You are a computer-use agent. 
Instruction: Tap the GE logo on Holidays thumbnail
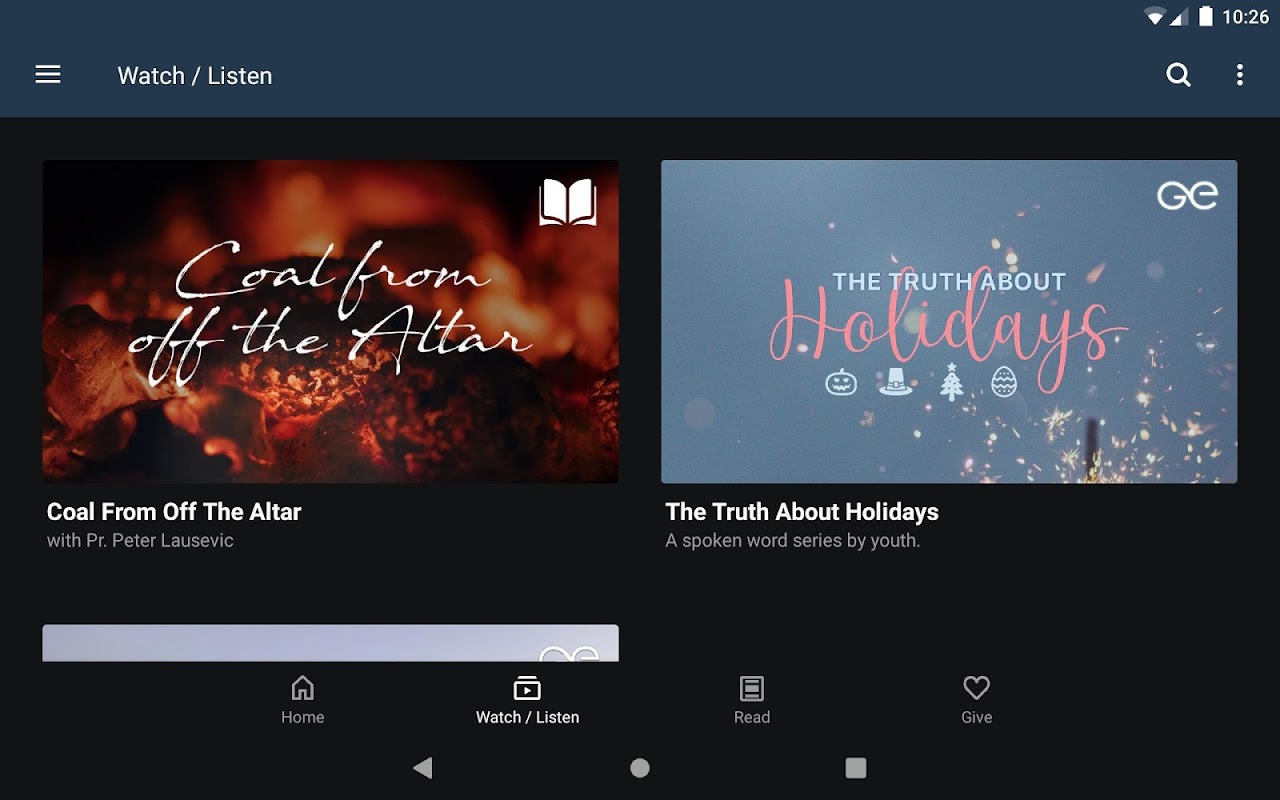(1188, 195)
